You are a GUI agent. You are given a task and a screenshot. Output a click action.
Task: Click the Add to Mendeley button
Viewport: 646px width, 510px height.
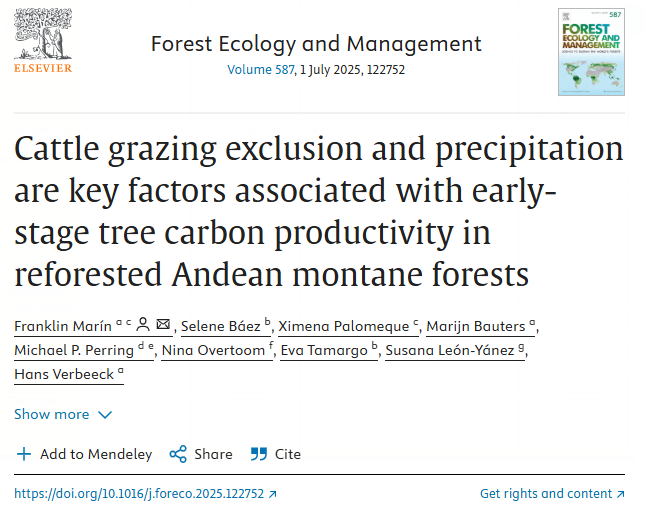point(84,454)
